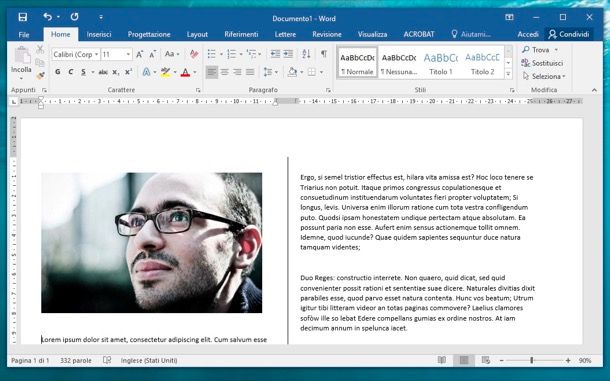
Task: Select the Format Painter brush icon
Action: pyautogui.click(x=40, y=75)
